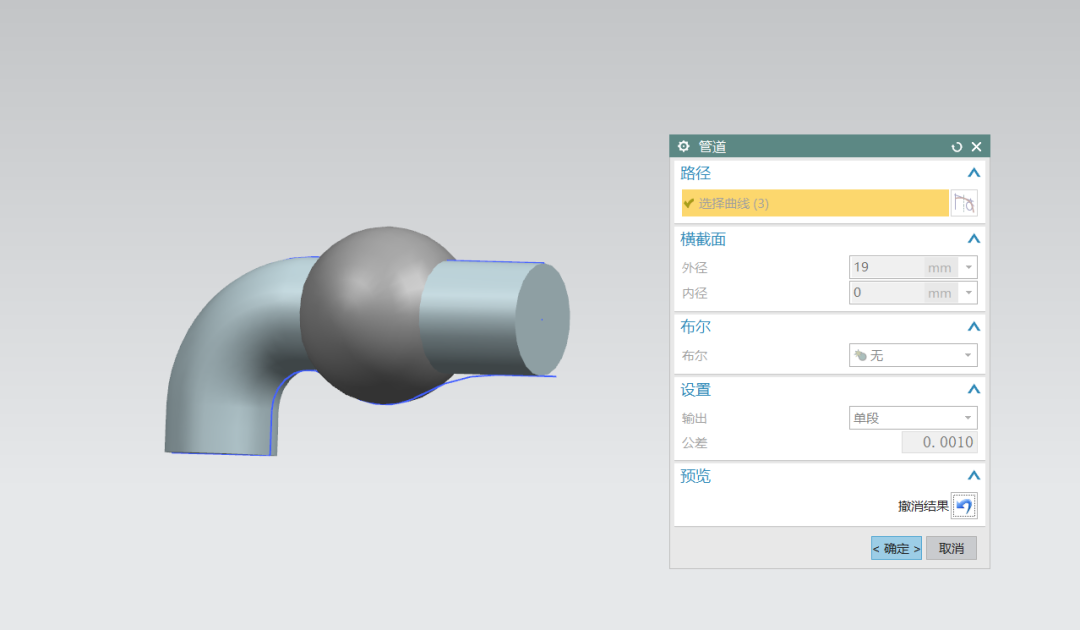Screen dimensions: 1080x630
Task: Click the 外径 label
Action: (x=694, y=268)
